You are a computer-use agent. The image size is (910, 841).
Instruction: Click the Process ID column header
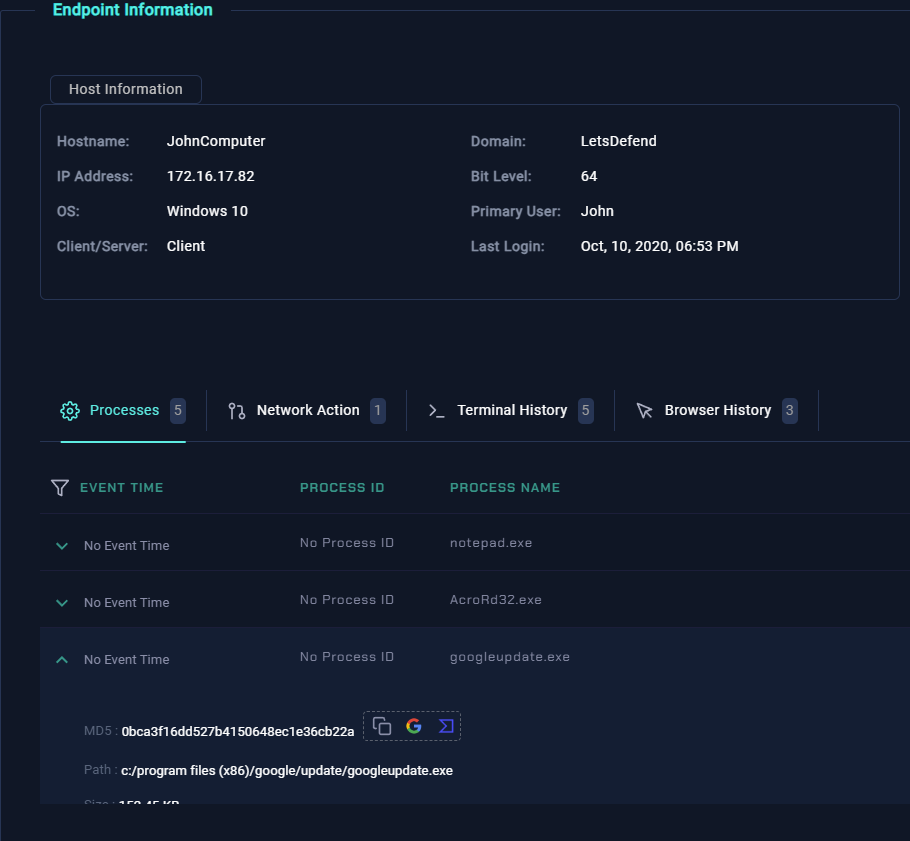pos(342,488)
